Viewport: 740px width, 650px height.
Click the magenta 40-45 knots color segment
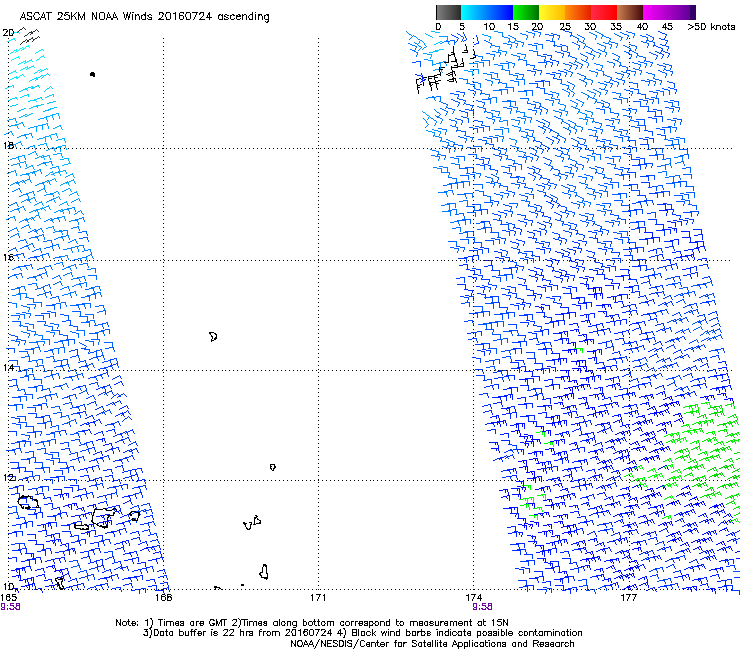tap(656, 12)
